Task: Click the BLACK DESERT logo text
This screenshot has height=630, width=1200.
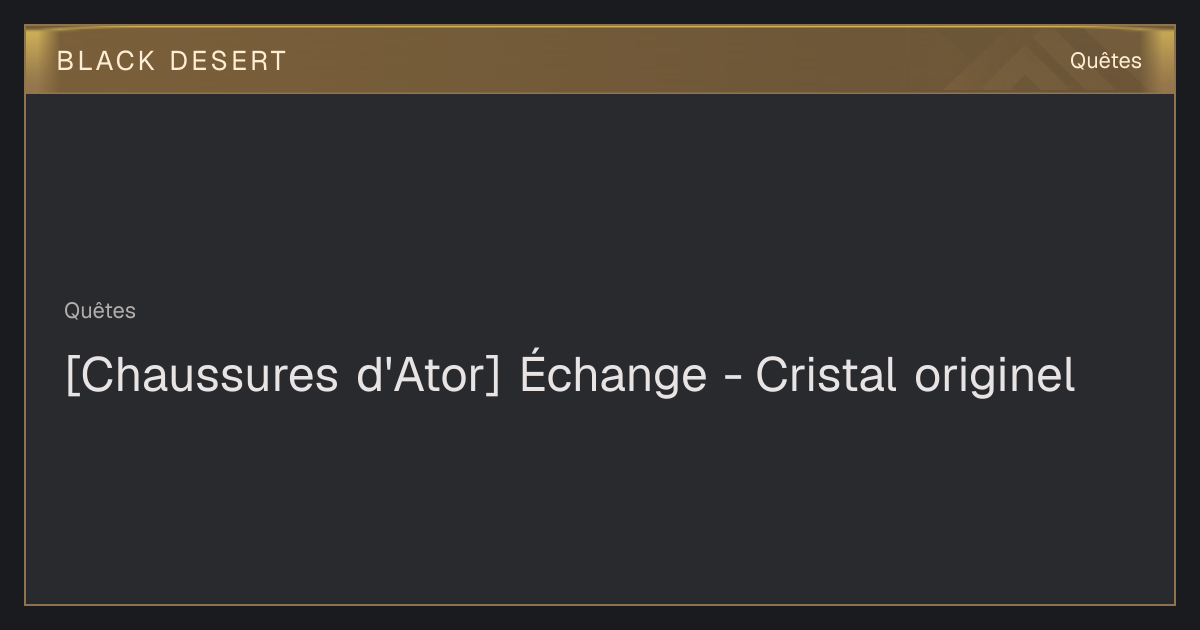Action: click(x=172, y=60)
